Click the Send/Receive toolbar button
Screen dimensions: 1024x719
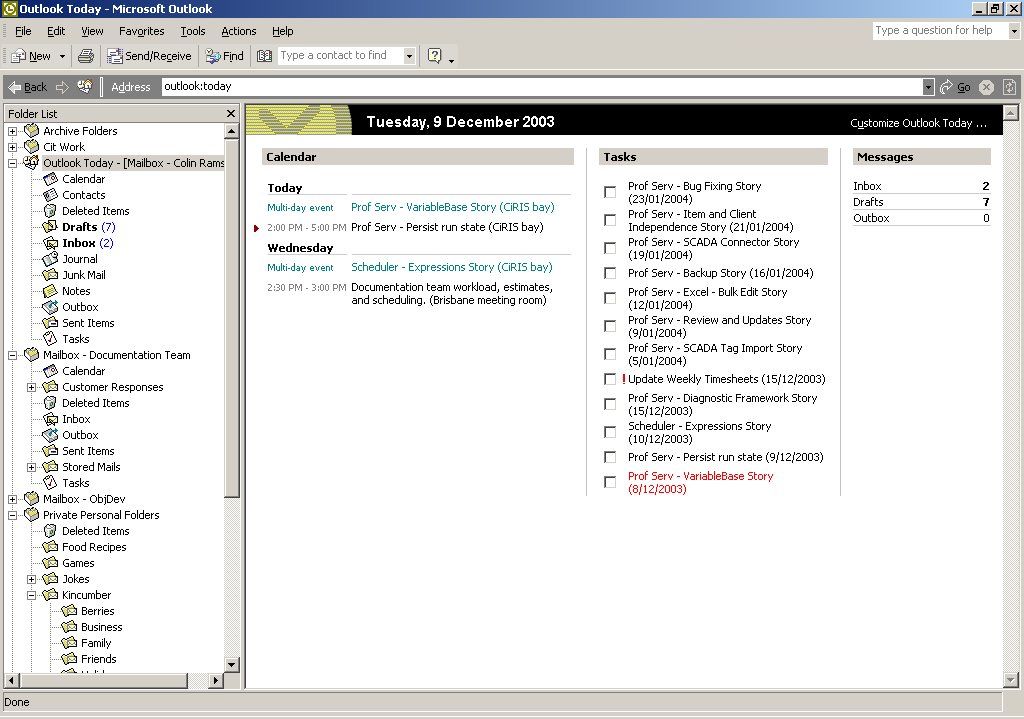(x=150, y=56)
